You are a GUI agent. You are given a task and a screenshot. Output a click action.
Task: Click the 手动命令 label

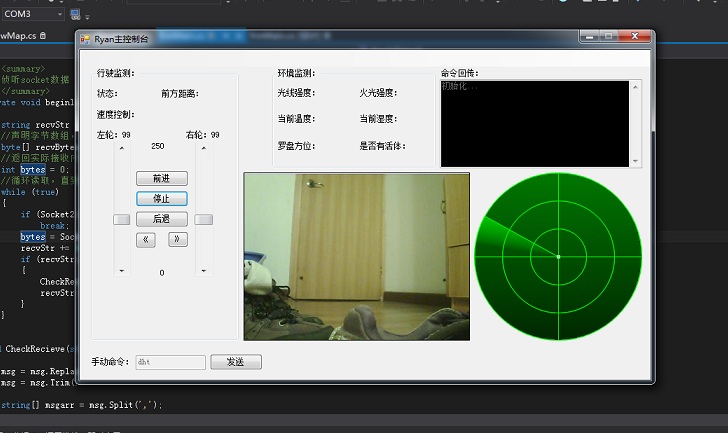[x=110, y=362]
